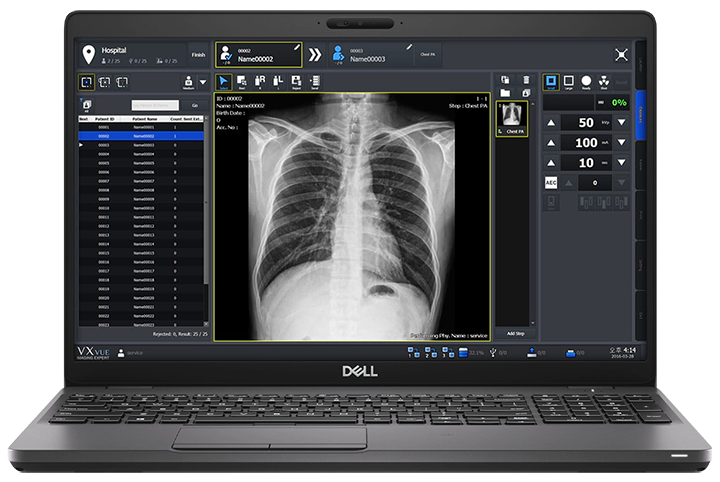Click the Send image icon
Viewport: 720px width, 482px height.
click(x=315, y=82)
